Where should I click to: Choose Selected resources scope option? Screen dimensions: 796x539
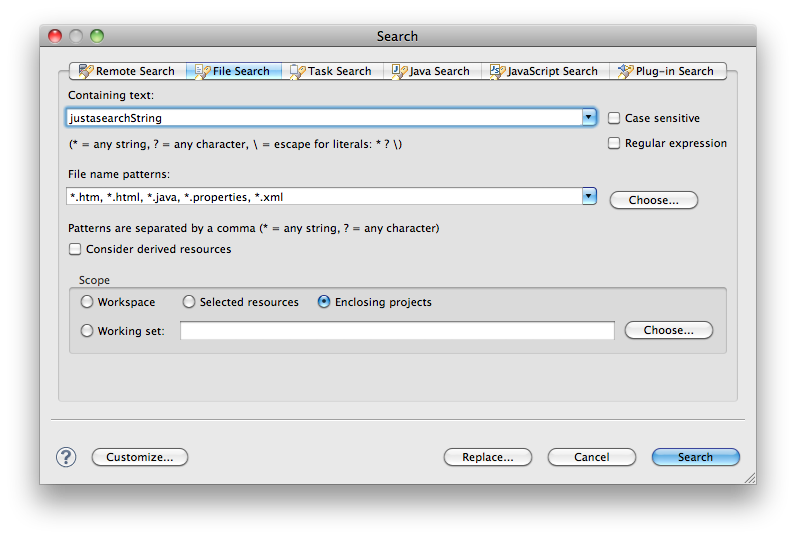[189, 302]
